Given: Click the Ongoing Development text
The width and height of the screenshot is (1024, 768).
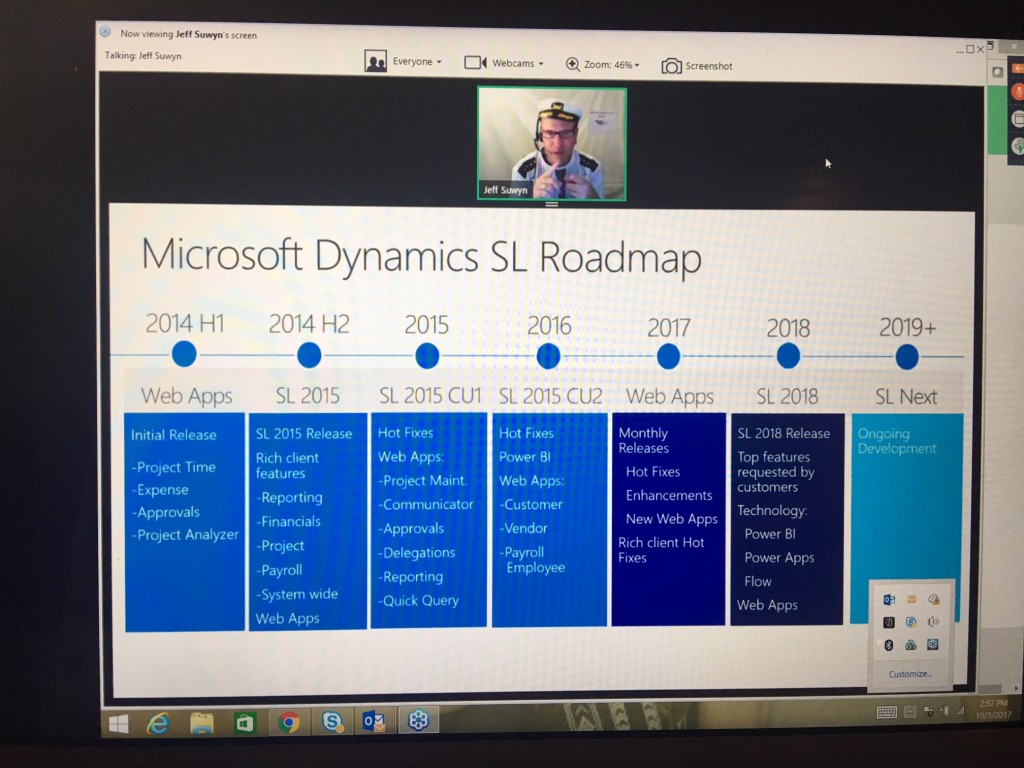Looking at the screenshot, I should (x=897, y=441).
